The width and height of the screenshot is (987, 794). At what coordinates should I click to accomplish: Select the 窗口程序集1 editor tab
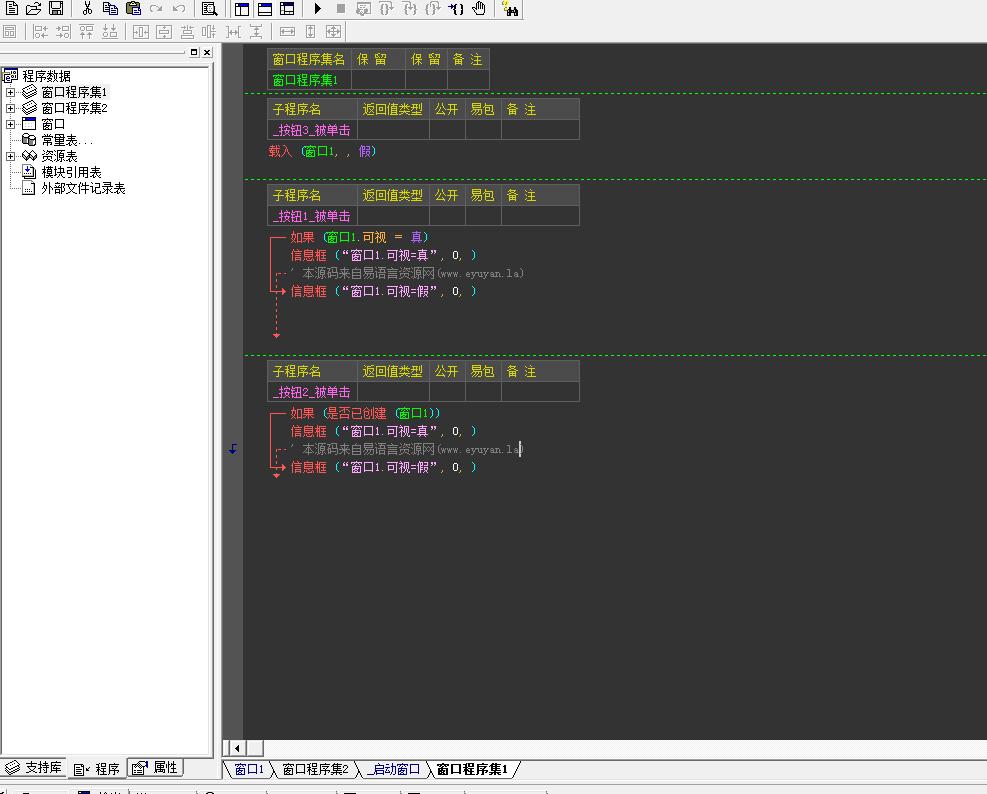[x=471, y=769]
